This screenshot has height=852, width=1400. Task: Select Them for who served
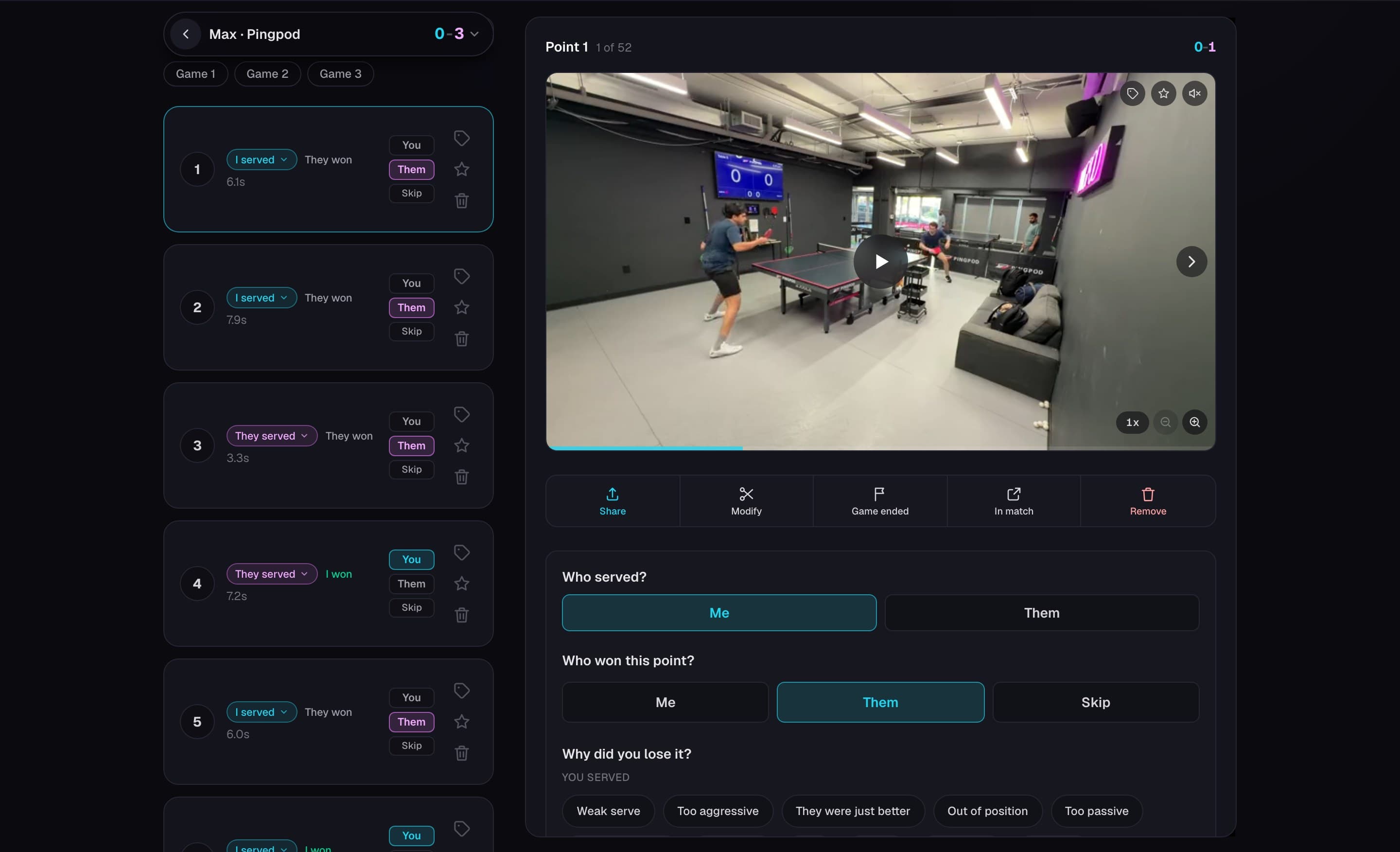point(1041,613)
